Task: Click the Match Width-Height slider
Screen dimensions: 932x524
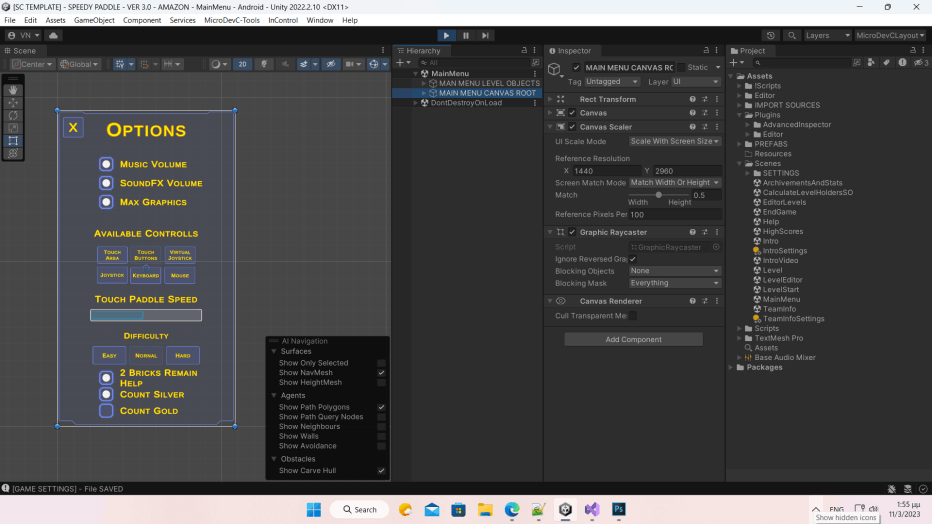Action: [x=658, y=195]
